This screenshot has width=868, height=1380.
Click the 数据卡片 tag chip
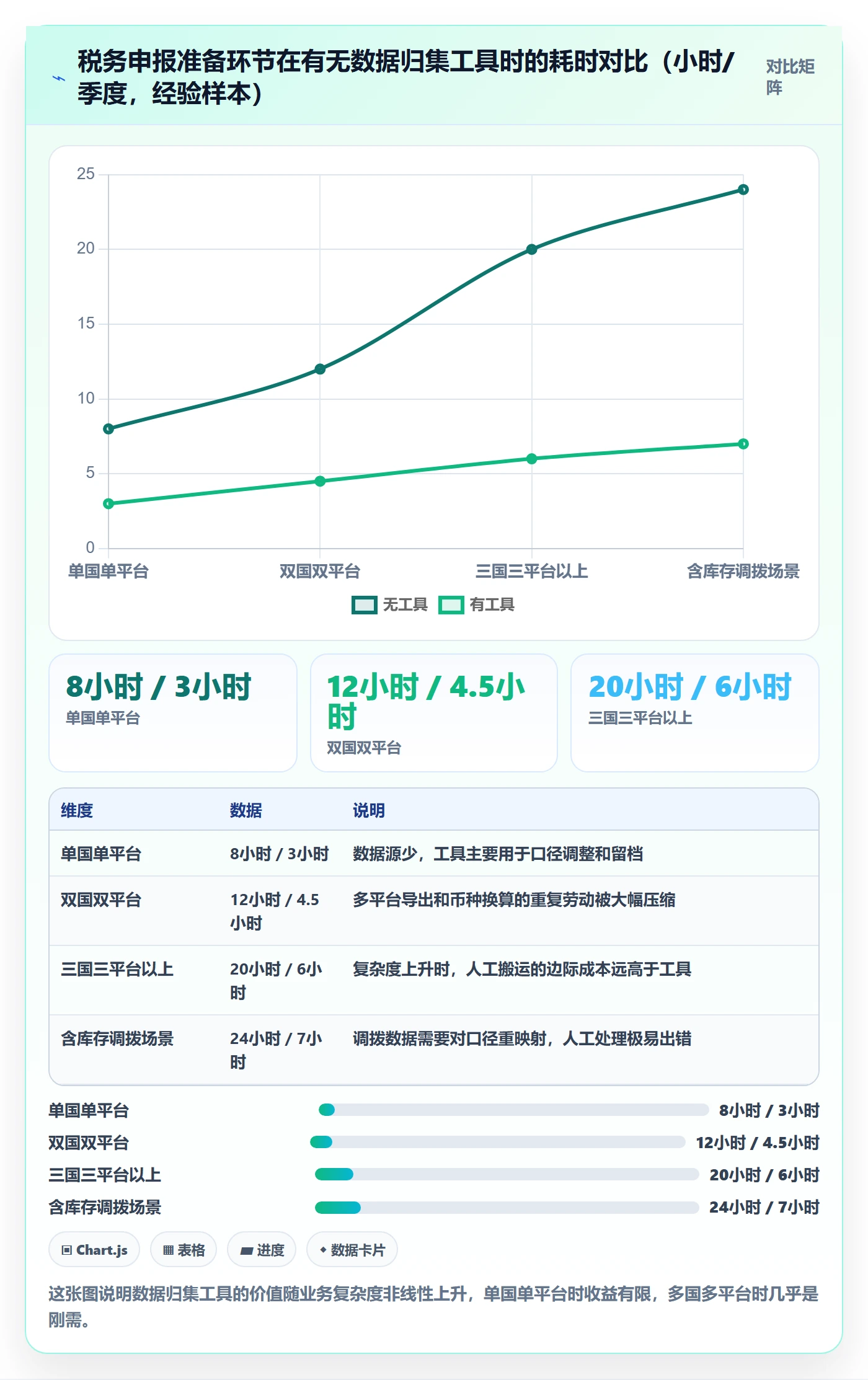352,1250
